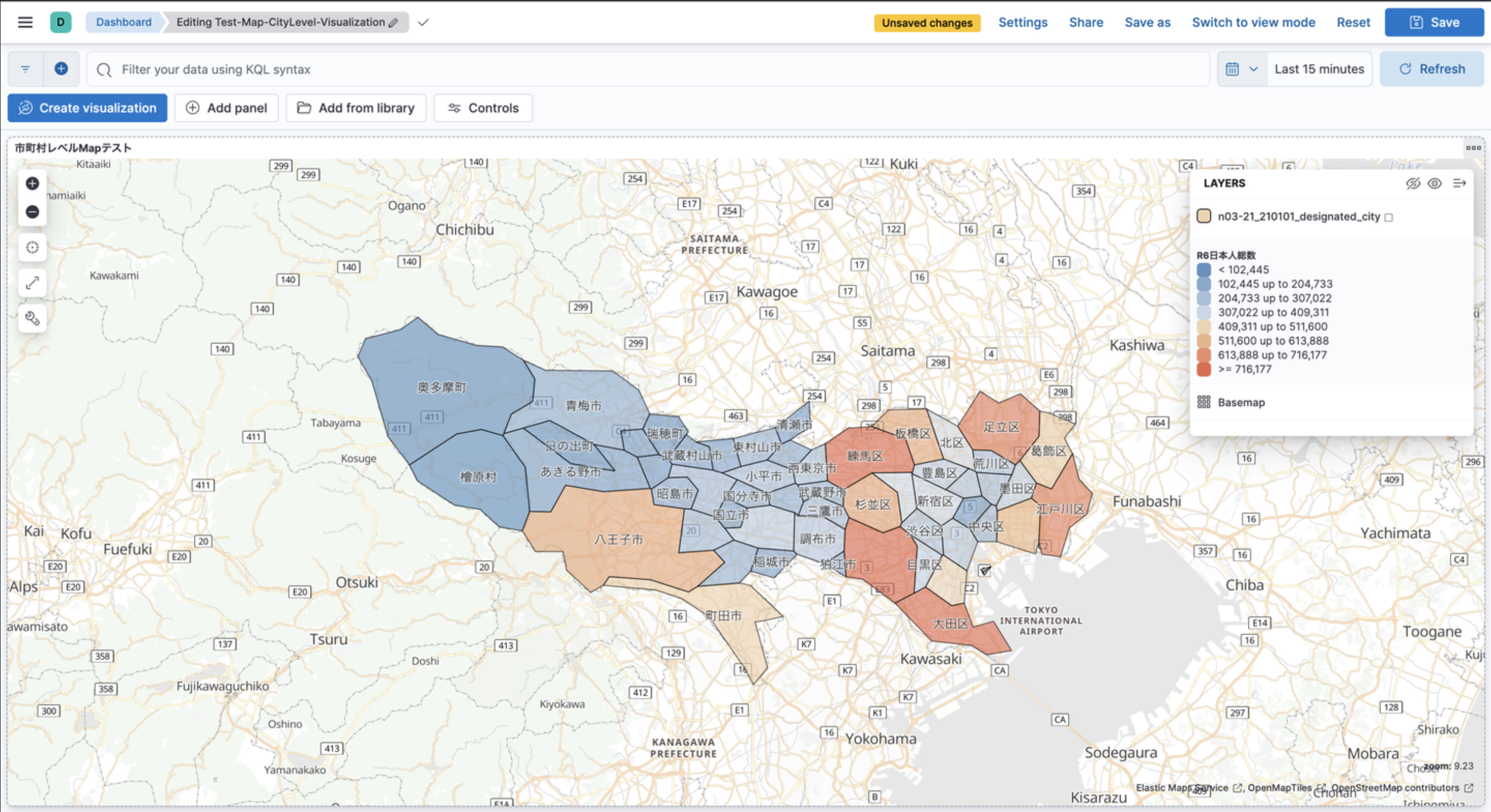Click the < 102,445 legend swatch
Image resolution: width=1491 pixels, height=812 pixels.
point(1204,270)
